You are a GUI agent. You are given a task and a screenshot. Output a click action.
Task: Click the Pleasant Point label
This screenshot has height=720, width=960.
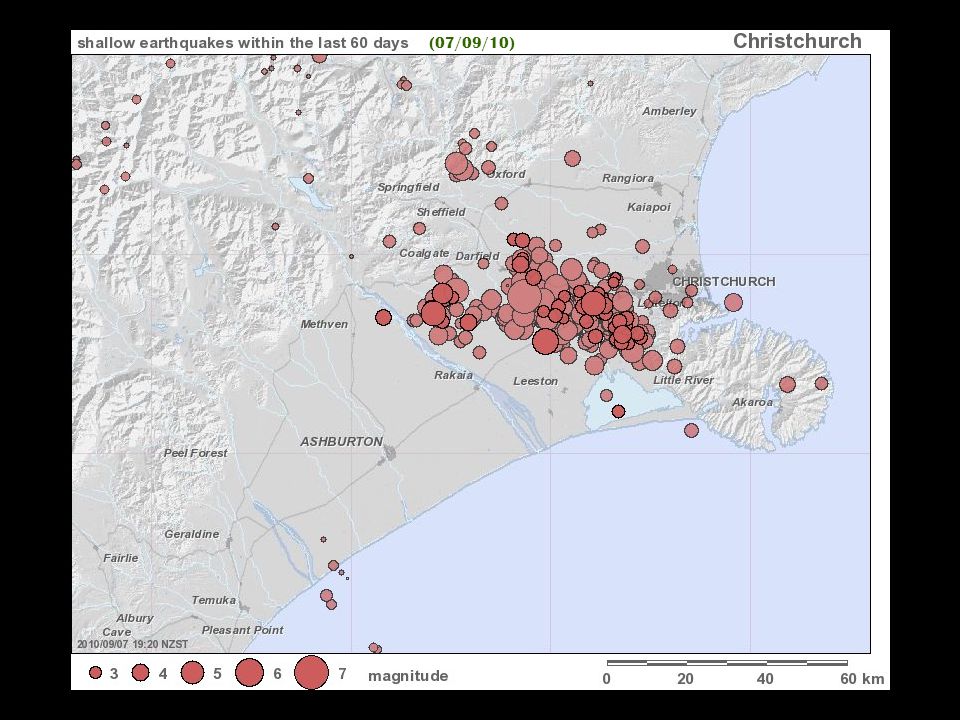[x=242, y=630]
